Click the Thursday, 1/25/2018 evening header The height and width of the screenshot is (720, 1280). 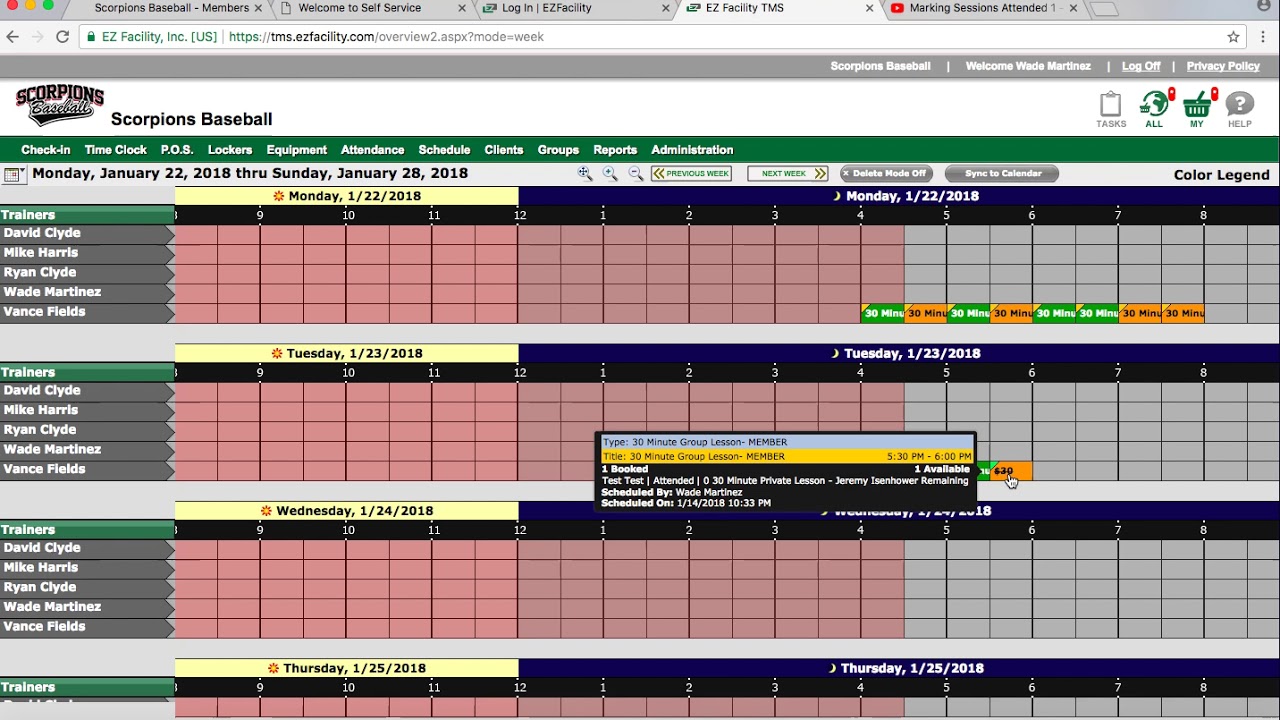click(899, 668)
